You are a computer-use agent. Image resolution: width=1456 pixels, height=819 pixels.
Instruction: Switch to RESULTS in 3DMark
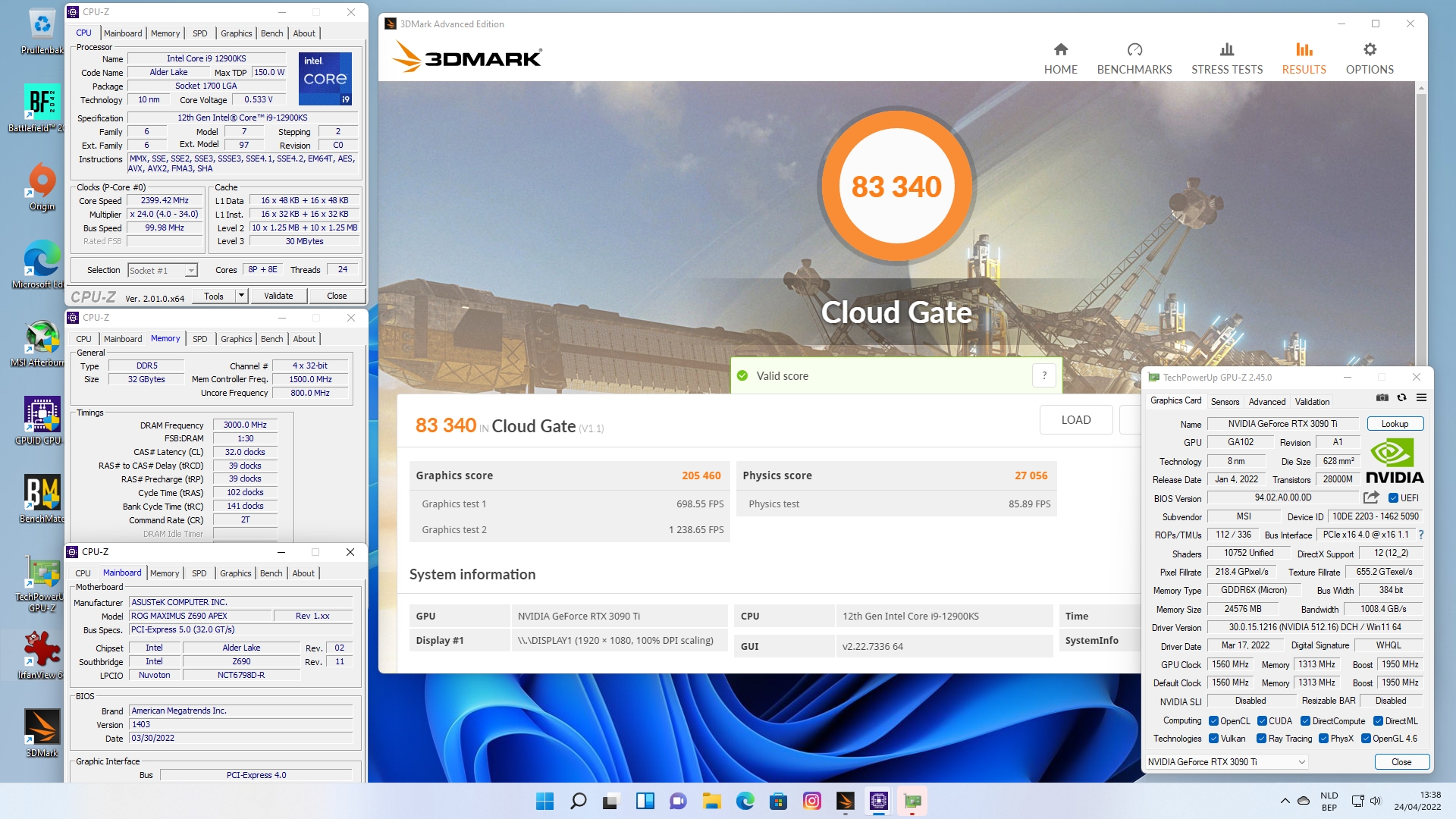click(x=1304, y=59)
